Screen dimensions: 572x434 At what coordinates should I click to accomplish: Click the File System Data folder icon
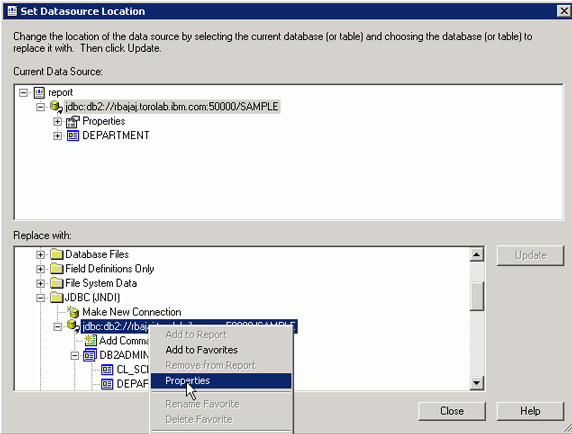pyautogui.click(x=57, y=283)
